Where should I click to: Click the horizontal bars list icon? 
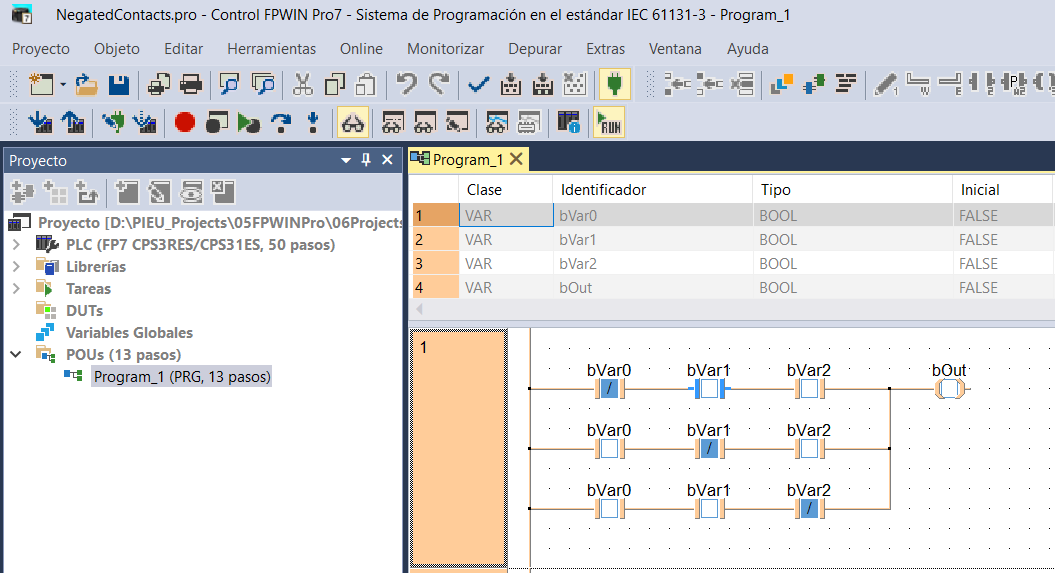pos(846,85)
